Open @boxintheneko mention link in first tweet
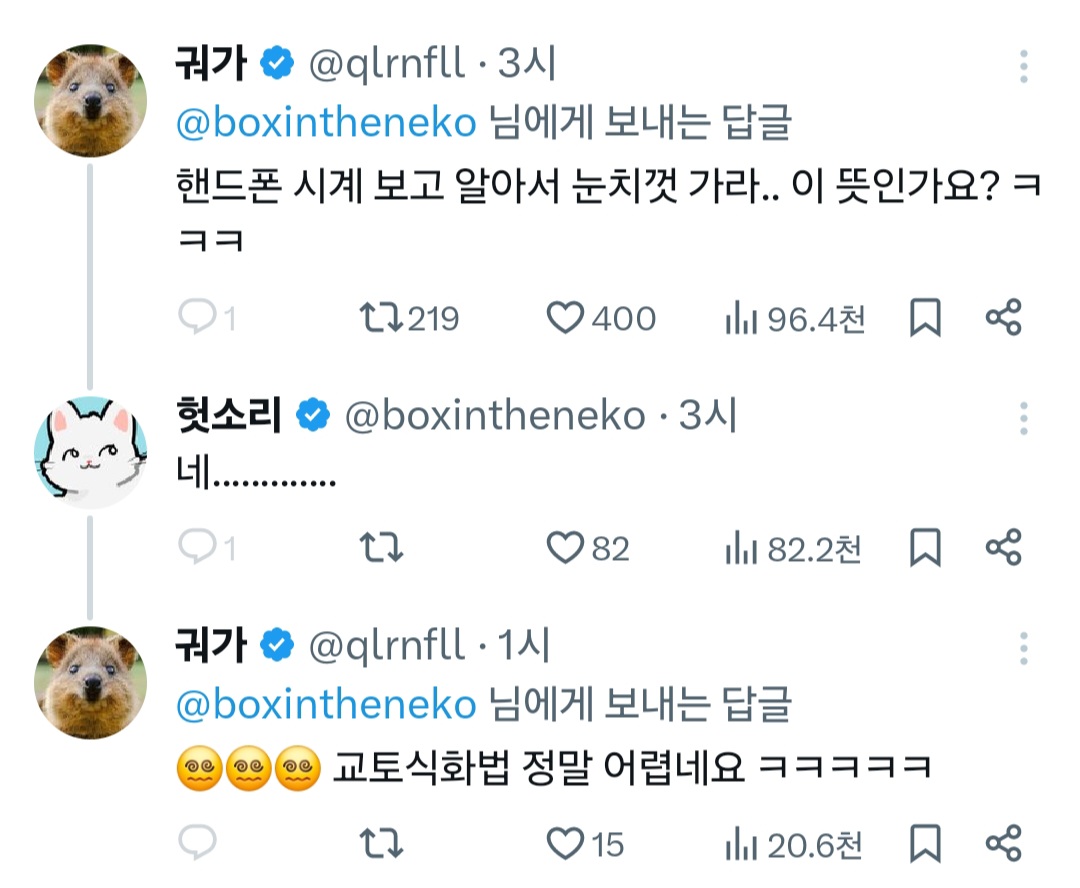 (x=326, y=124)
